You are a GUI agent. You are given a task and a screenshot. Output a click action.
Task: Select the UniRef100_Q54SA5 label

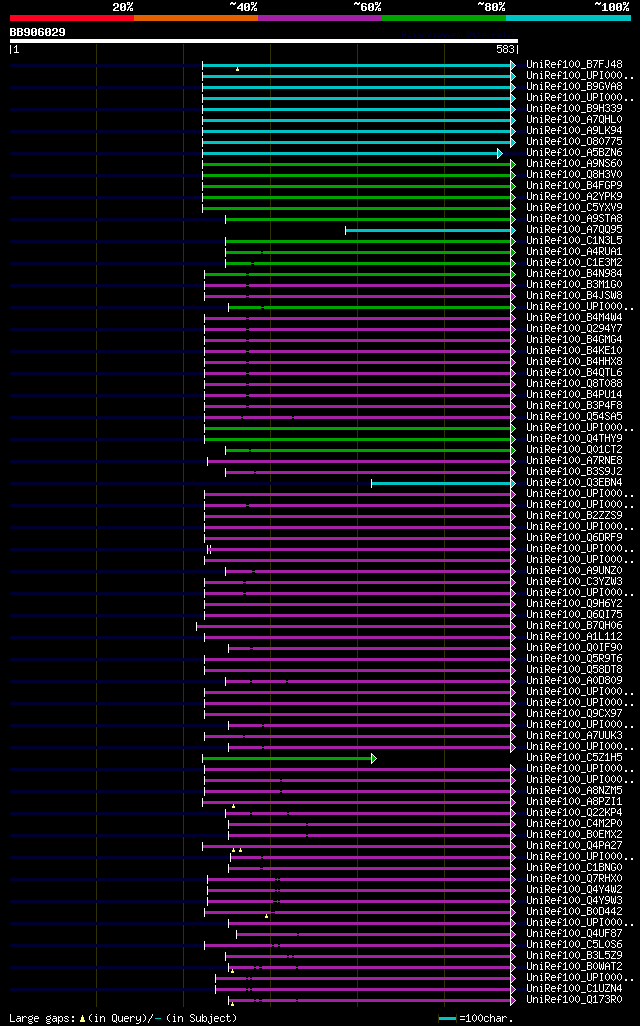pyautogui.click(x=575, y=417)
